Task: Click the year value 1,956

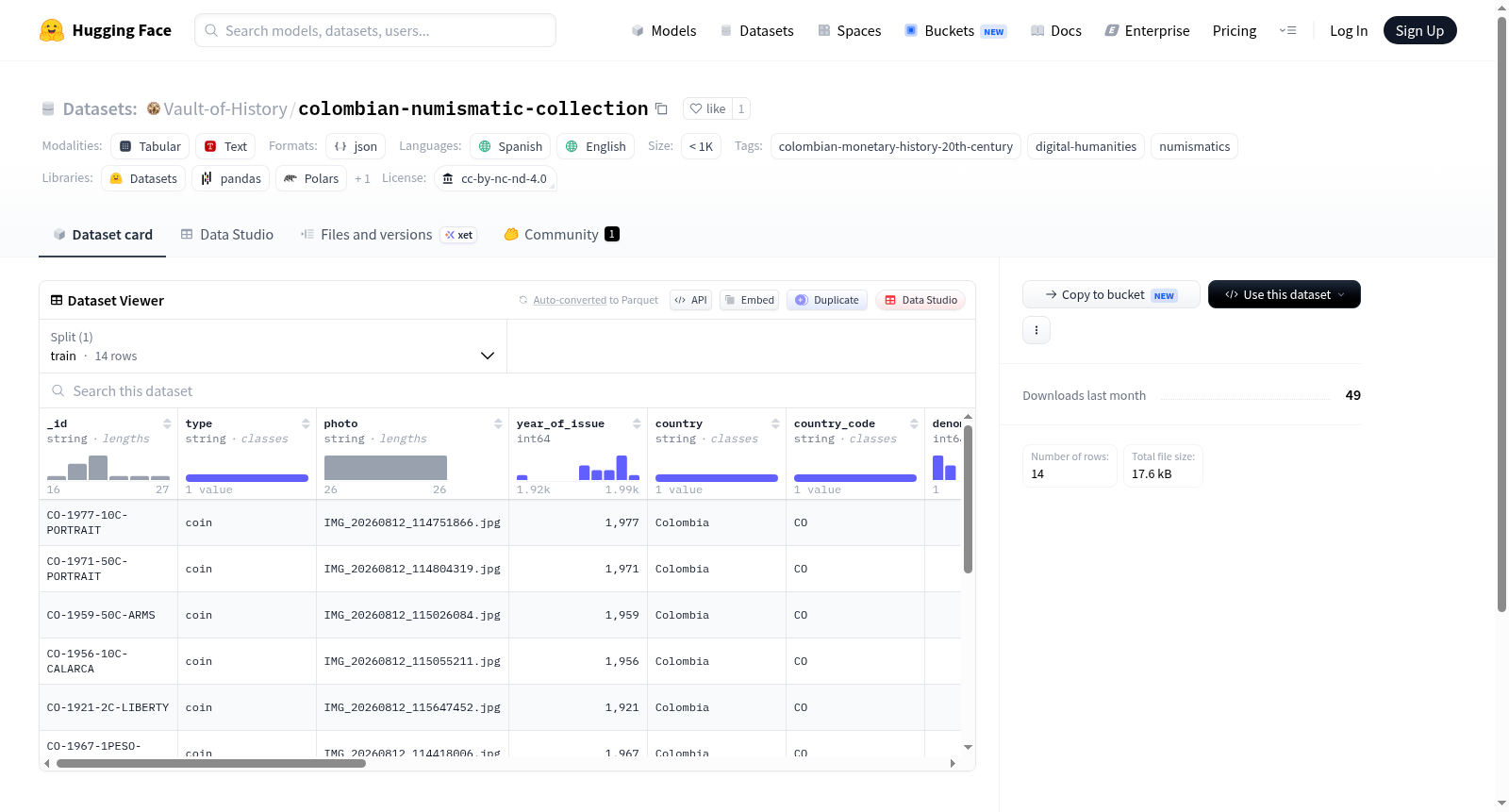Action: click(622, 661)
